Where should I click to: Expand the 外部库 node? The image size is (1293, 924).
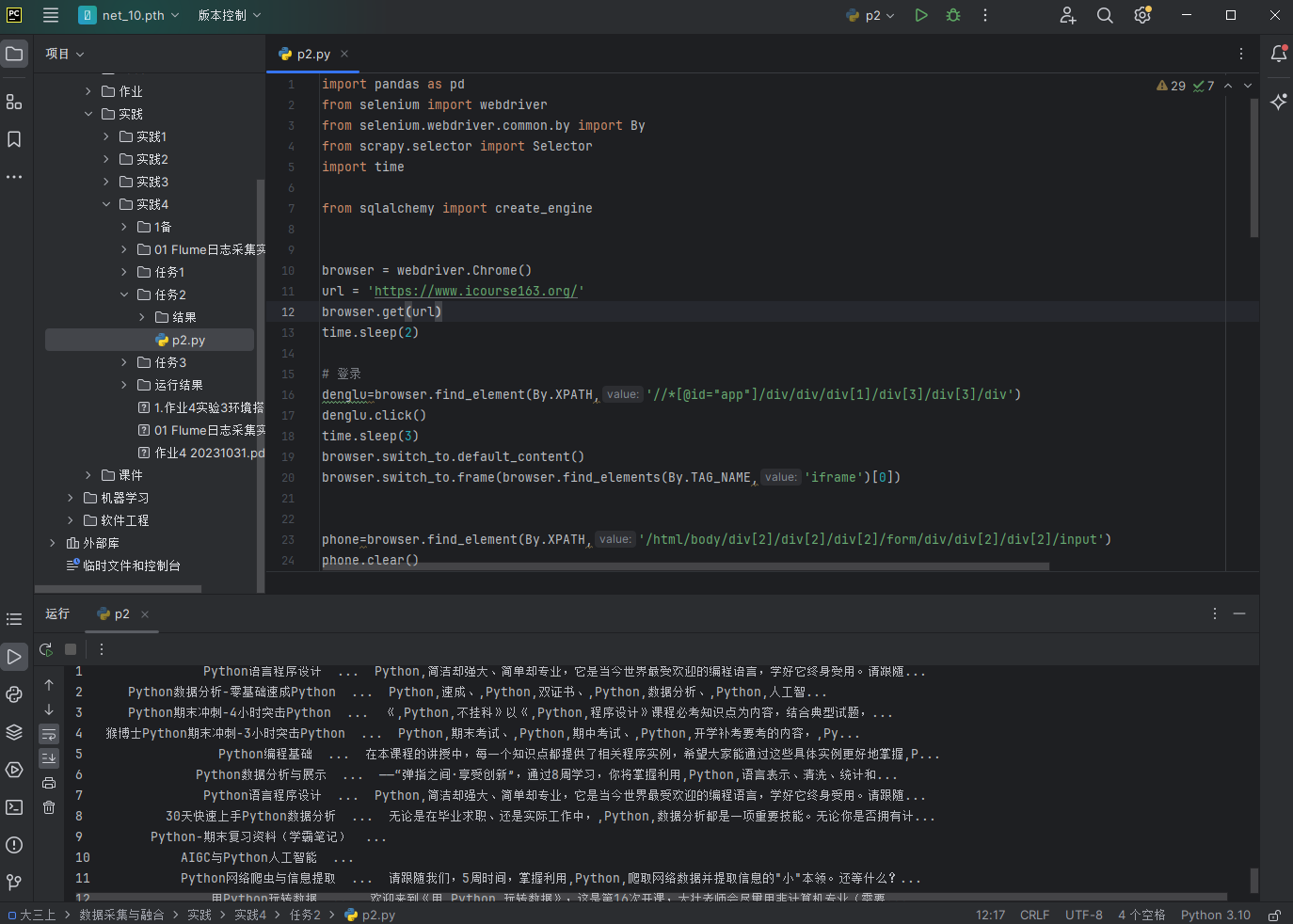(53, 543)
